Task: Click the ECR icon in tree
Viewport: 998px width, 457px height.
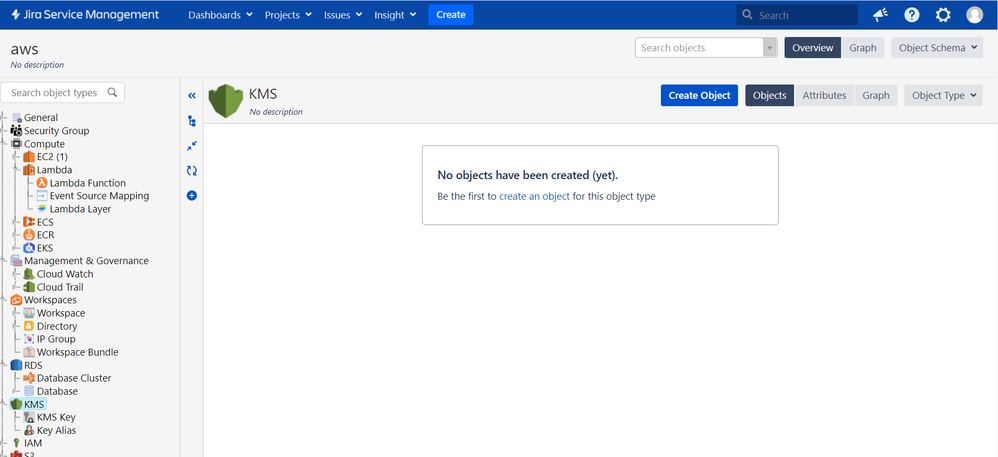Action: point(29,235)
